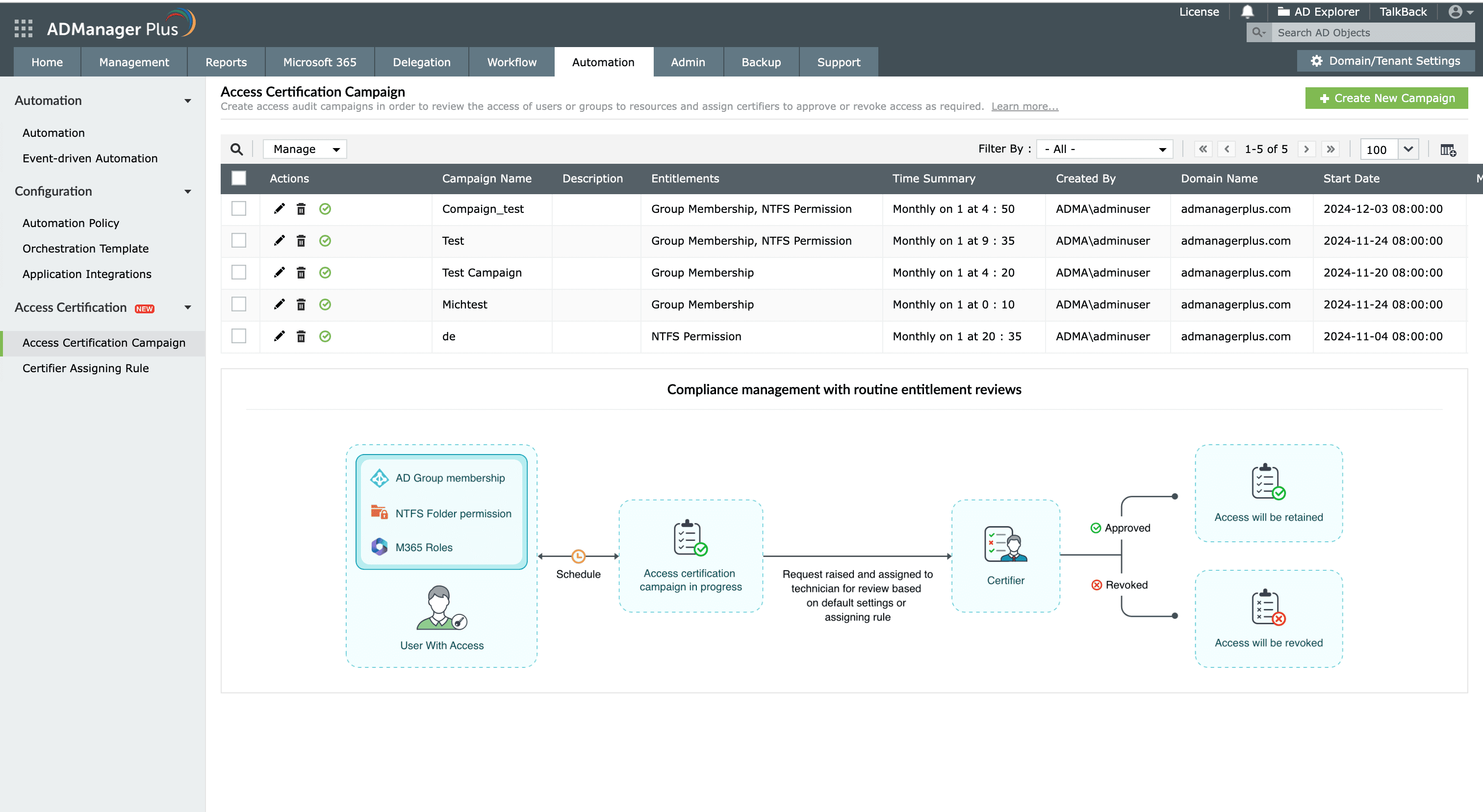Open the Reports tab
Image resolution: width=1483 pixels, height=812 pixels.
click(226, 62)
